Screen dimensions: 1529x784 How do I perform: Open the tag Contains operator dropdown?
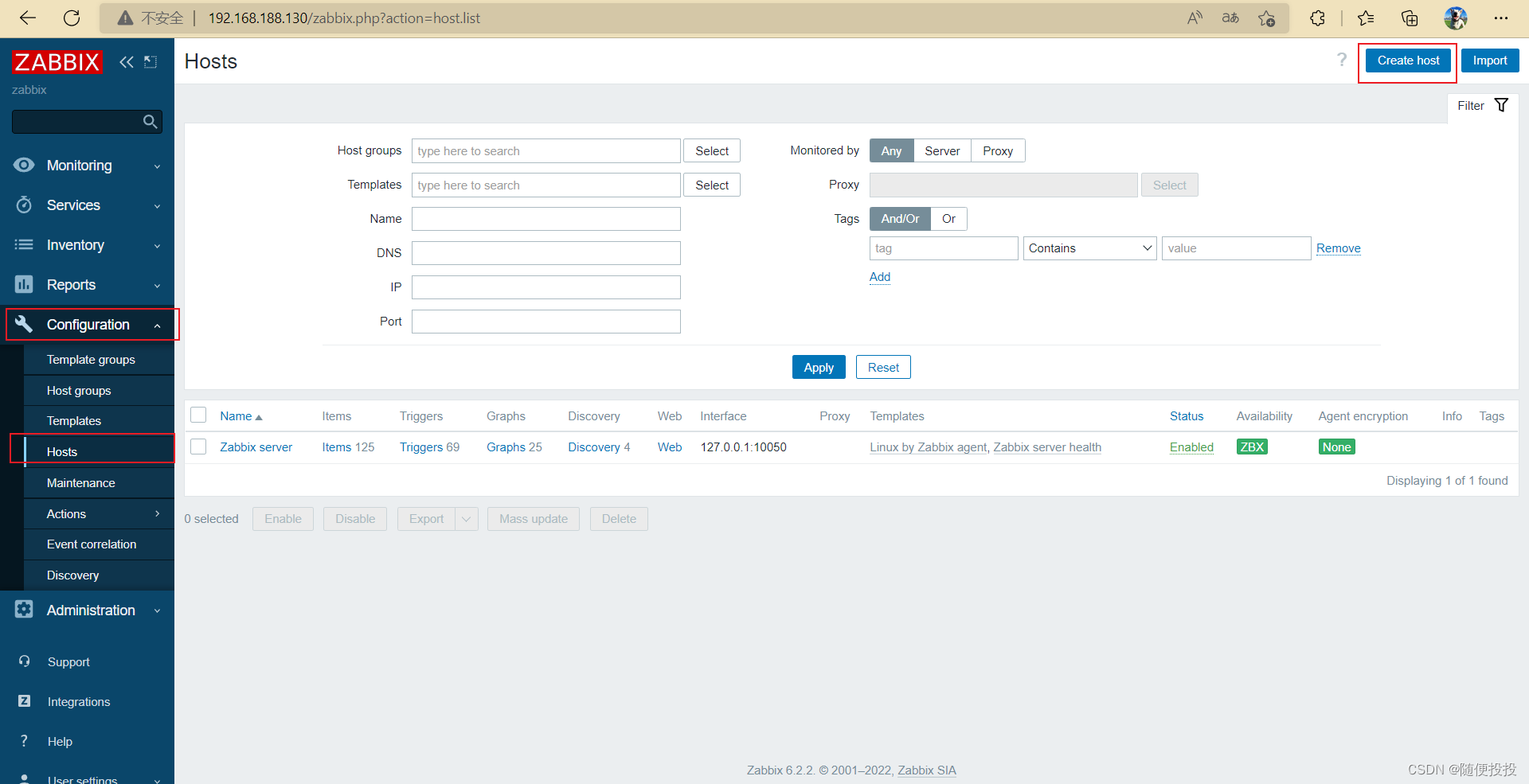[x=1089, y=248]
